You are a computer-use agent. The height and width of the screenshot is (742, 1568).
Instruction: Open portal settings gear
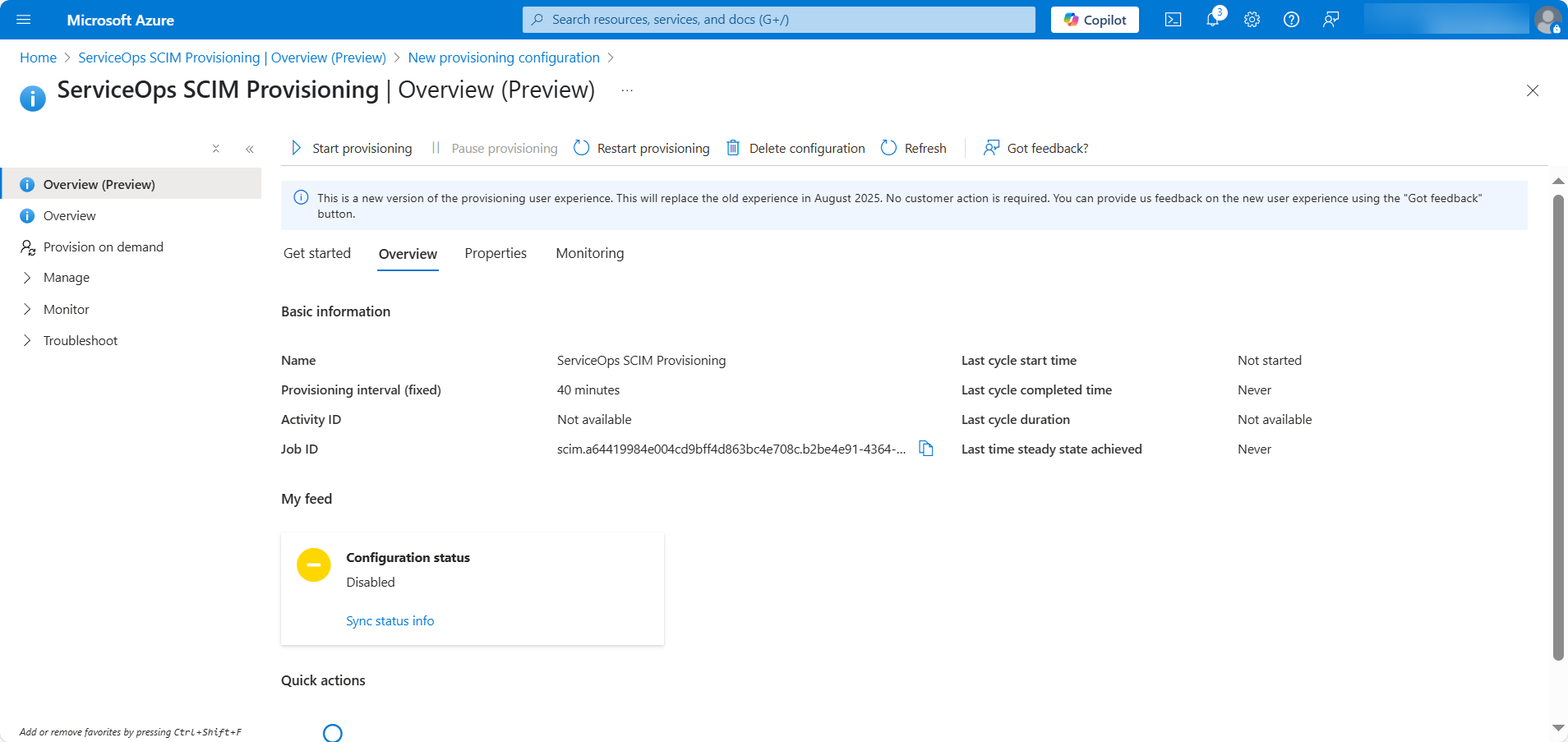(x=1252, y=20)
